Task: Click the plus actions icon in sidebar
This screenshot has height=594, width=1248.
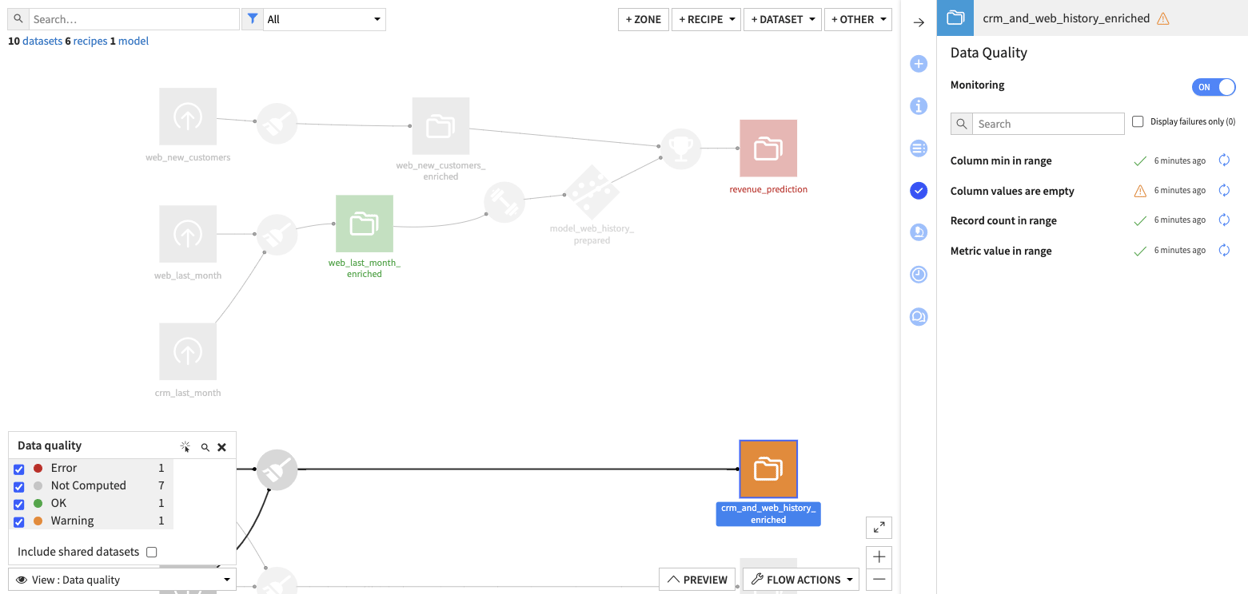Action: 918,64
